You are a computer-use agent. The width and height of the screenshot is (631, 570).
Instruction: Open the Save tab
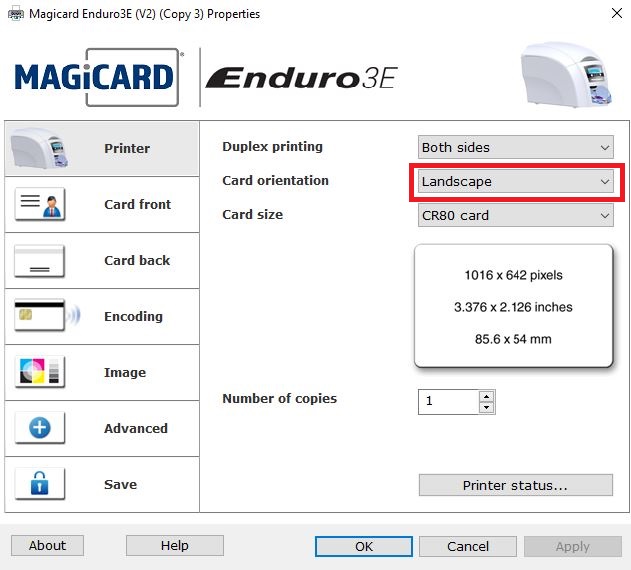click(x=102, y=484)
